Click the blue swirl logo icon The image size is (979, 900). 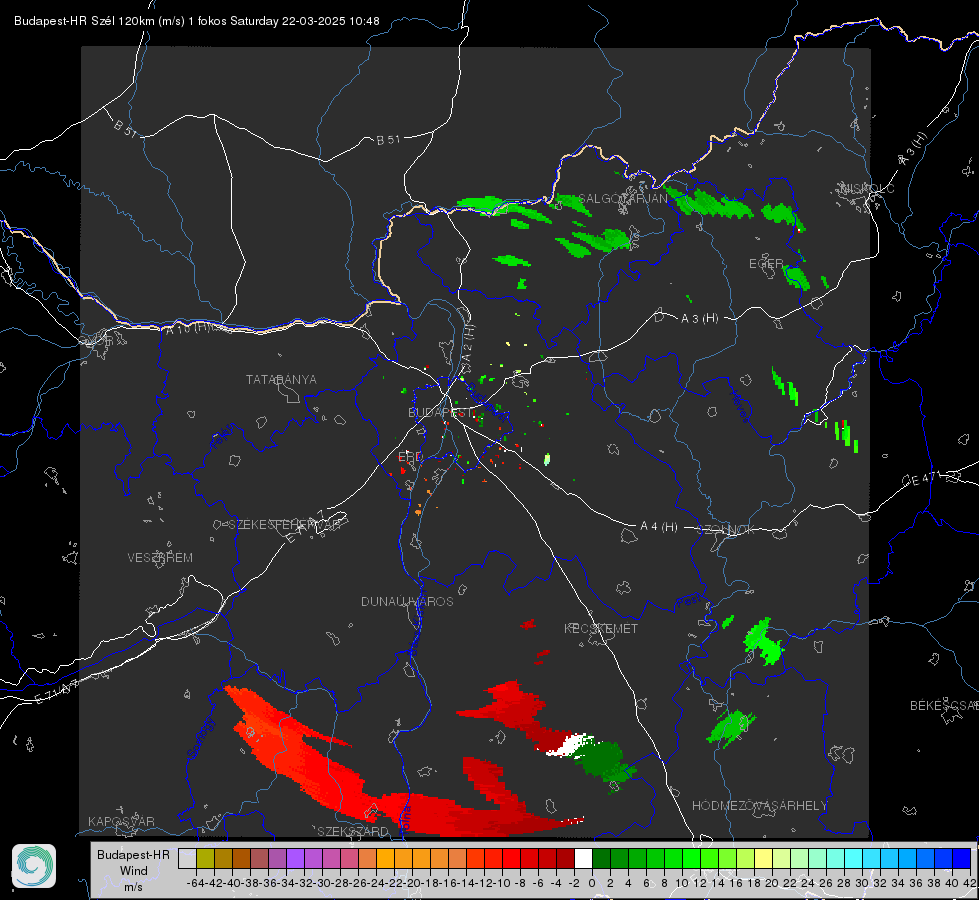coord(34,866)
